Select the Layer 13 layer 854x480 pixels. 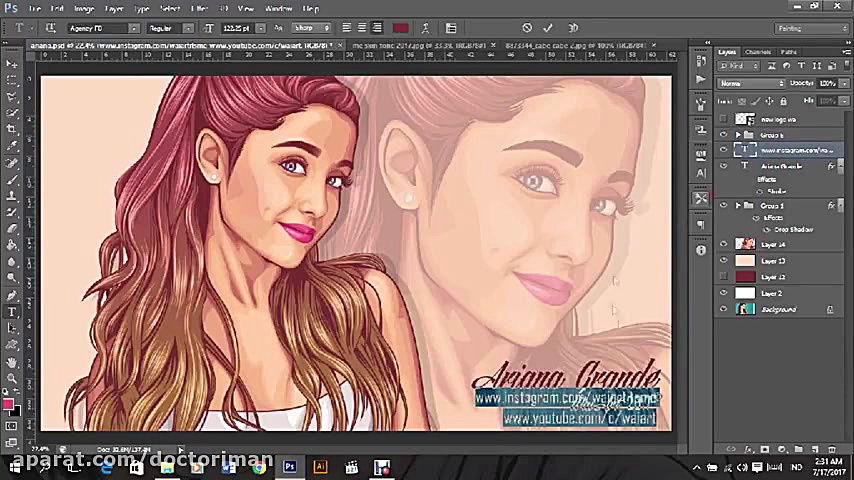point(772,261)
